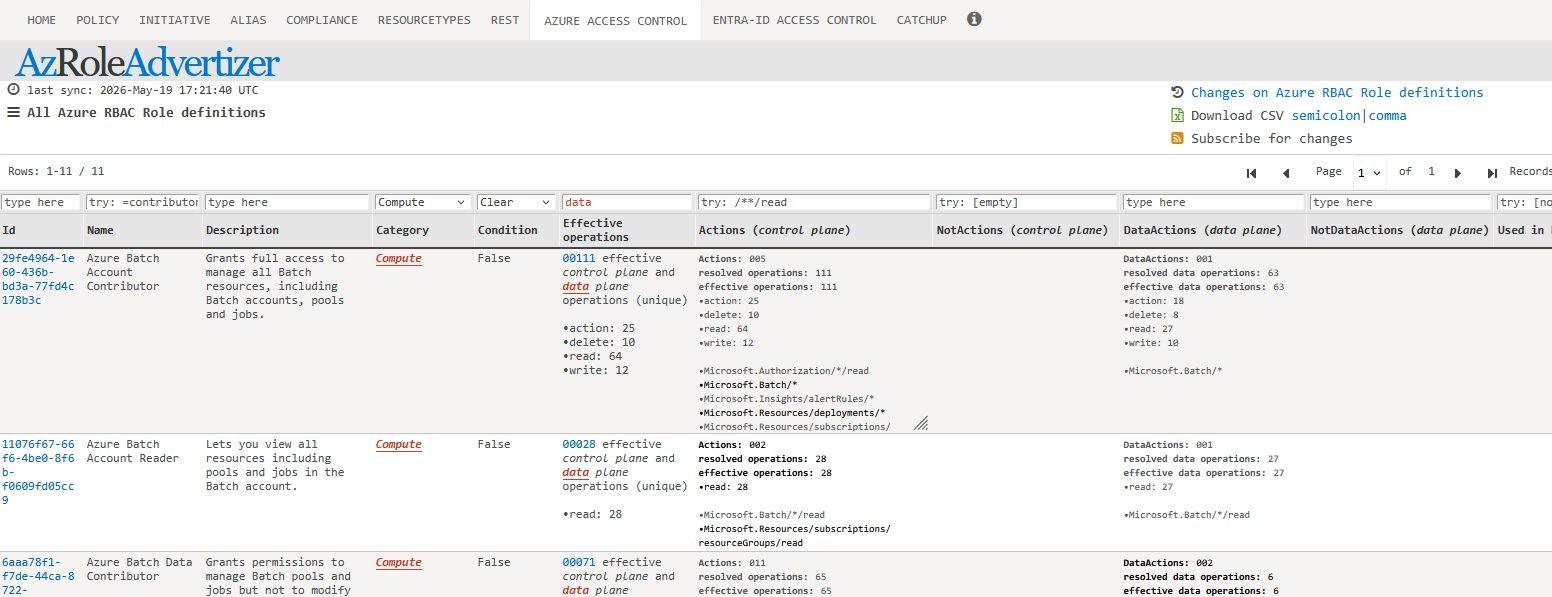Focus the NotDataActions filter input
This screenshot has width=1552, height=597.
1401,202
